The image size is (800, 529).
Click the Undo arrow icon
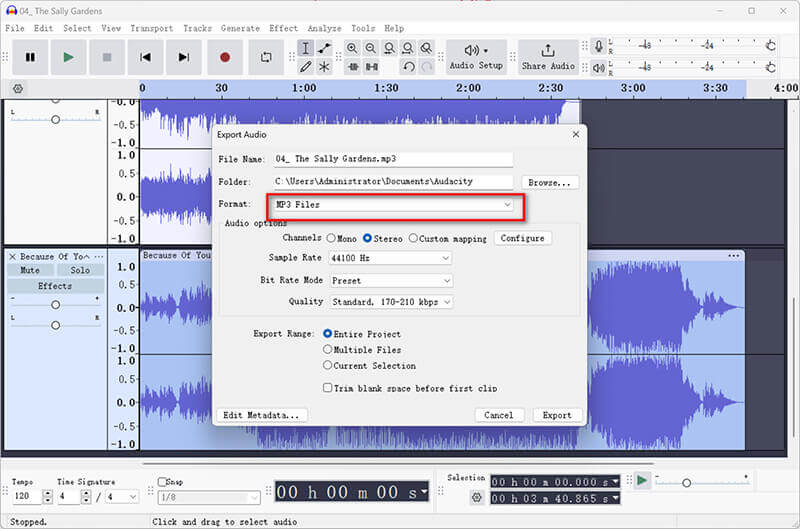408,67
